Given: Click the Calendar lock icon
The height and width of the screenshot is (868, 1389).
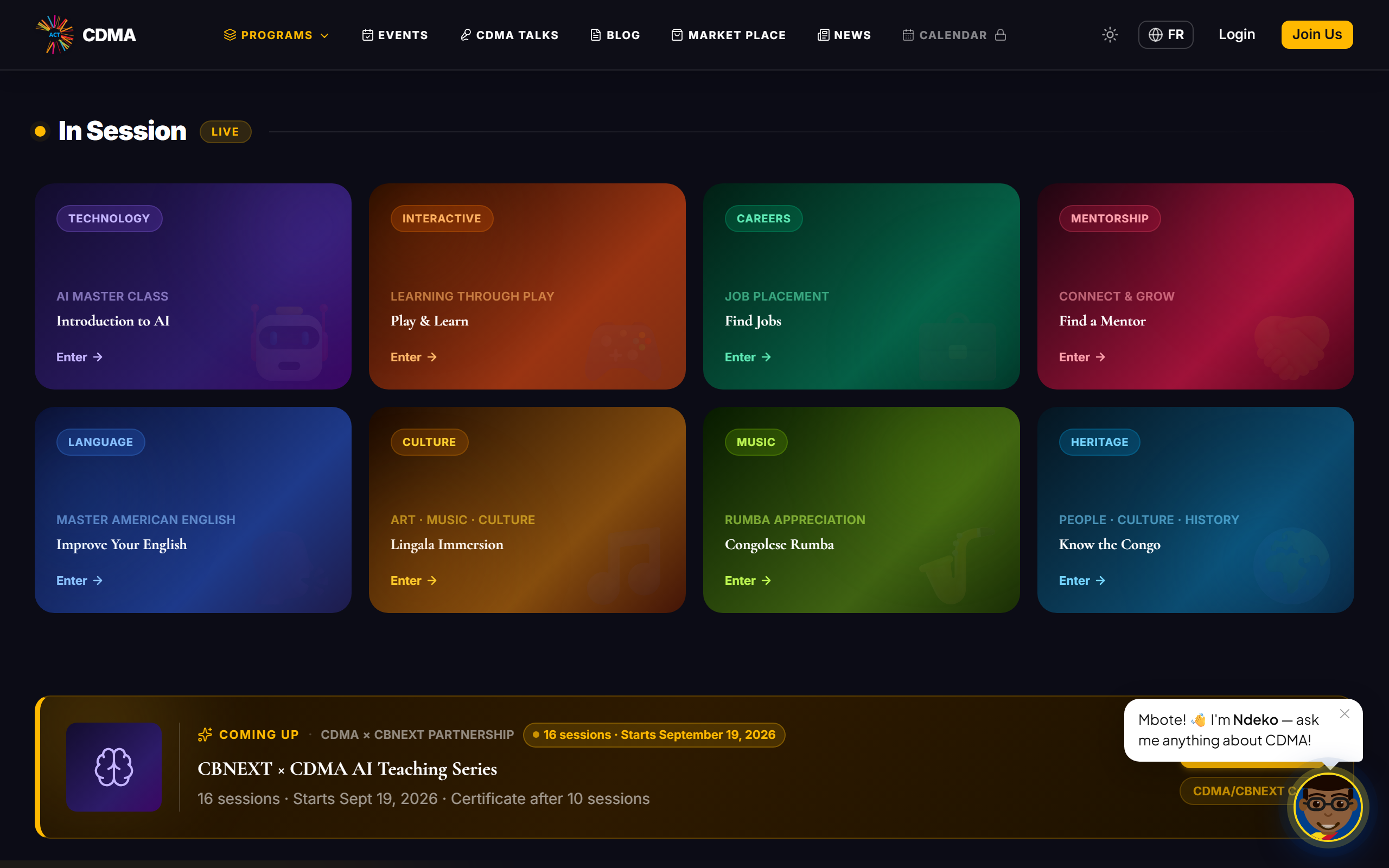Looking at the screenshot, I should 1001,34.
